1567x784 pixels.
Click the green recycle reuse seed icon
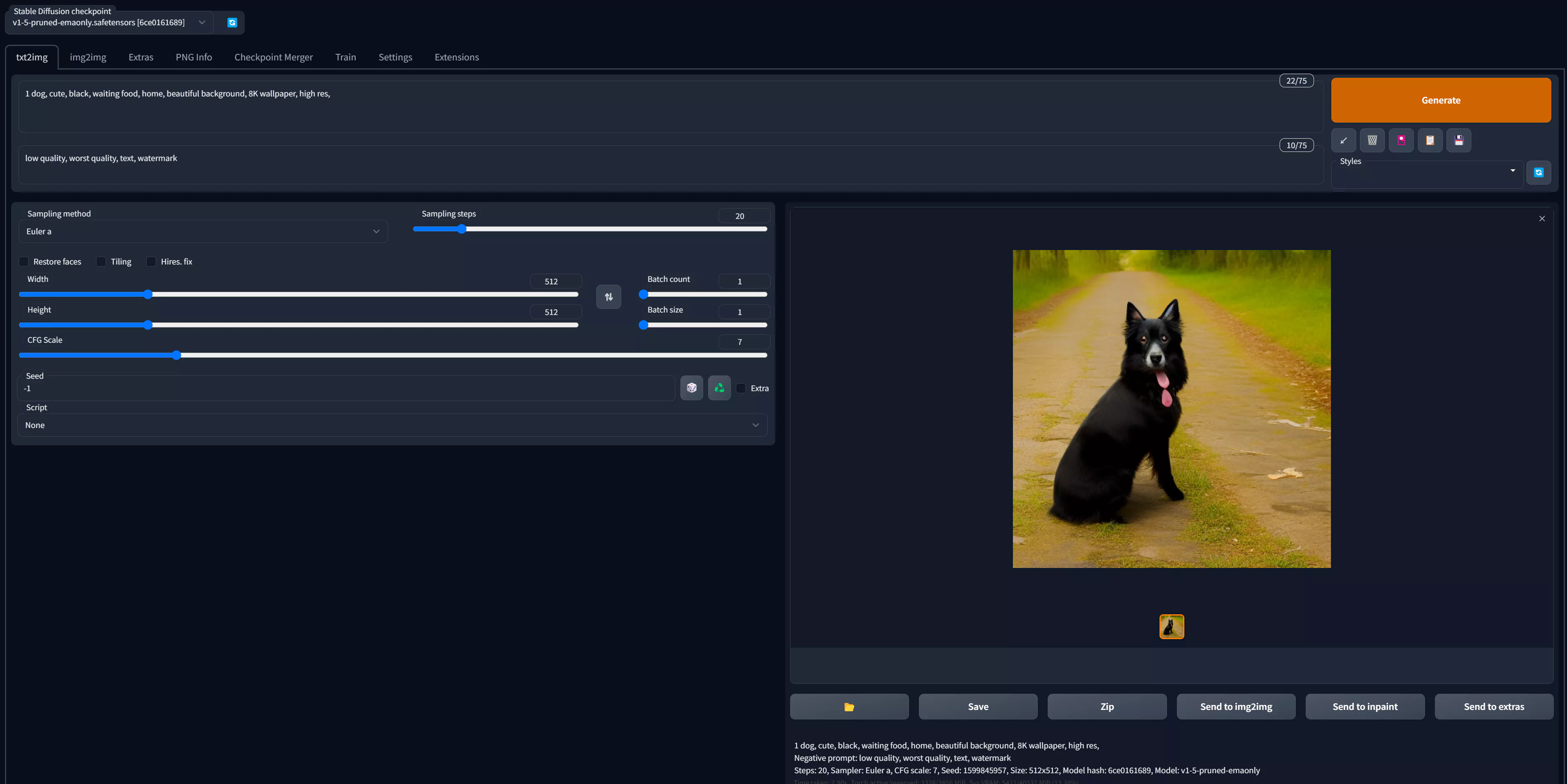pos(719,388)
